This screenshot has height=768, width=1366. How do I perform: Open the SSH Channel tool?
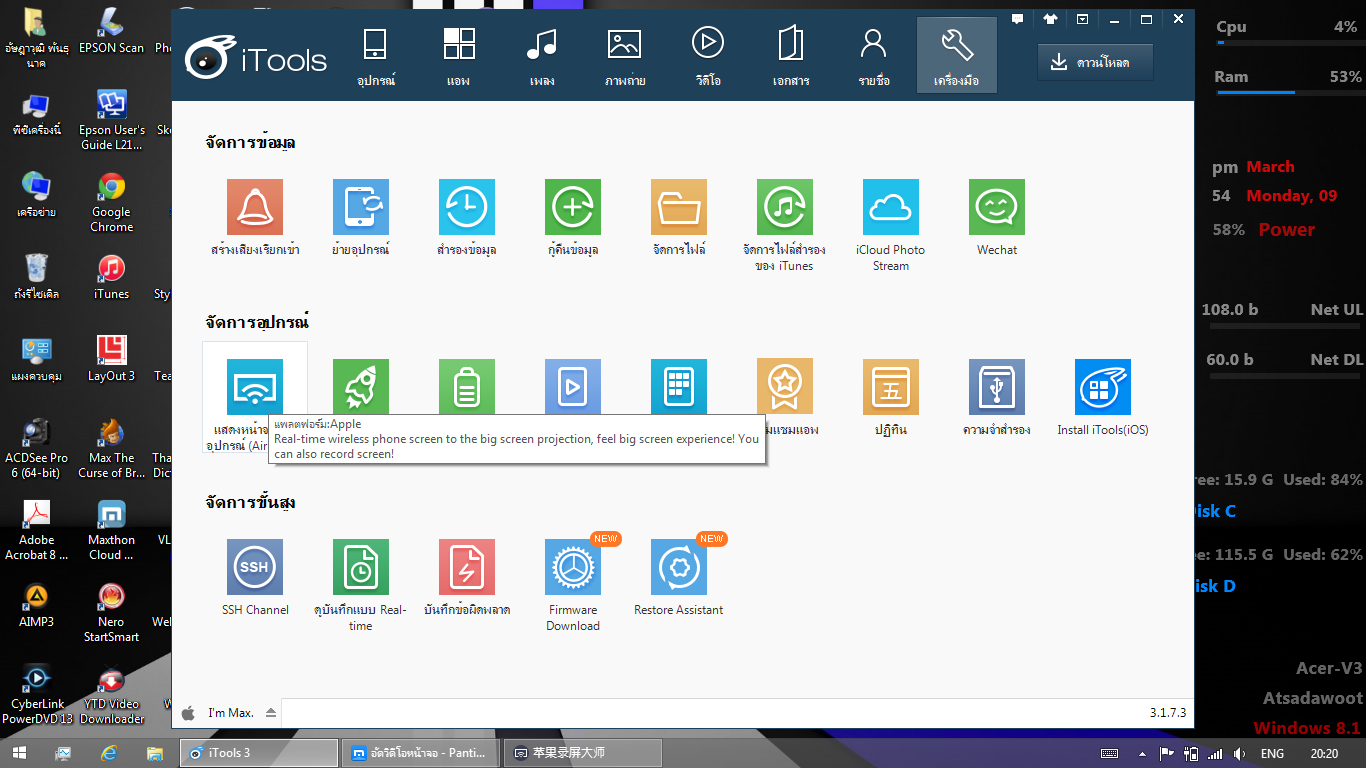pyautogui.click(x=255, y=567)
